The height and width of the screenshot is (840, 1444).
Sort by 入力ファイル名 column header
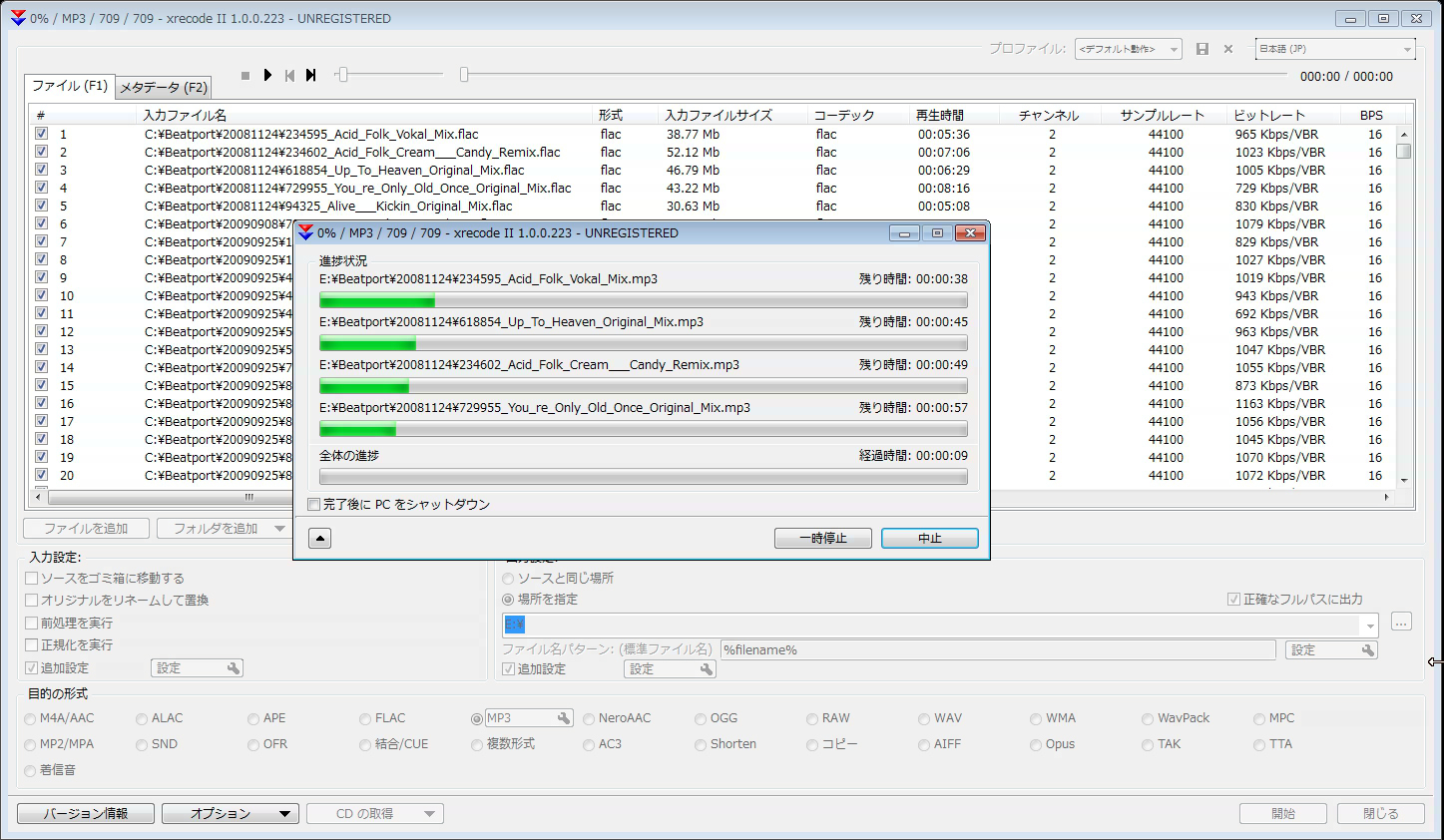[365, 115]
